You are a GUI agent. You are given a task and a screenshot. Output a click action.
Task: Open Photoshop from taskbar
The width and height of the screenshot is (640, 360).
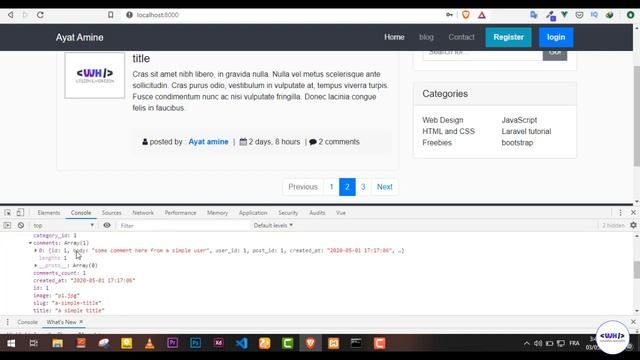coord(195,343)
